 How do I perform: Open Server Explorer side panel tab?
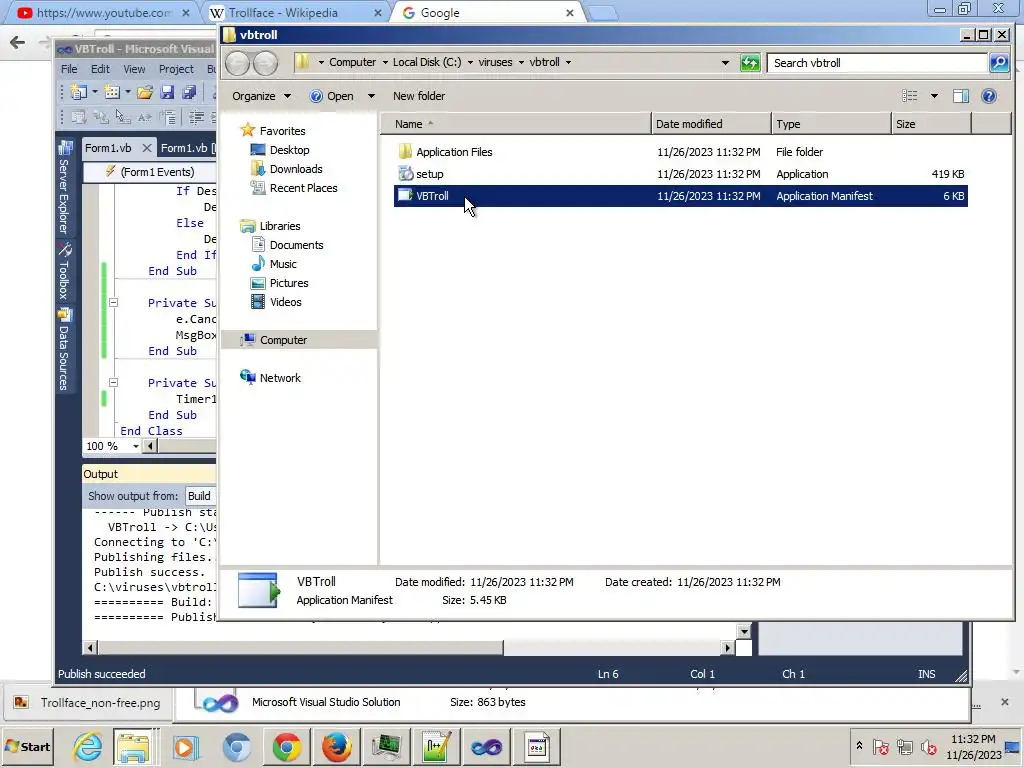pos(64,188)
